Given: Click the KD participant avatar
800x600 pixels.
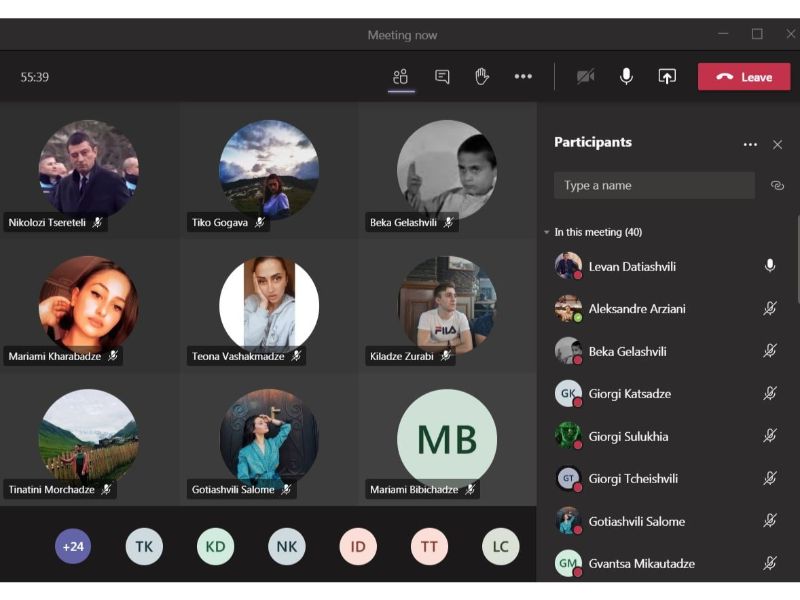Looking at the screenshot, I should tap(215, 546).
